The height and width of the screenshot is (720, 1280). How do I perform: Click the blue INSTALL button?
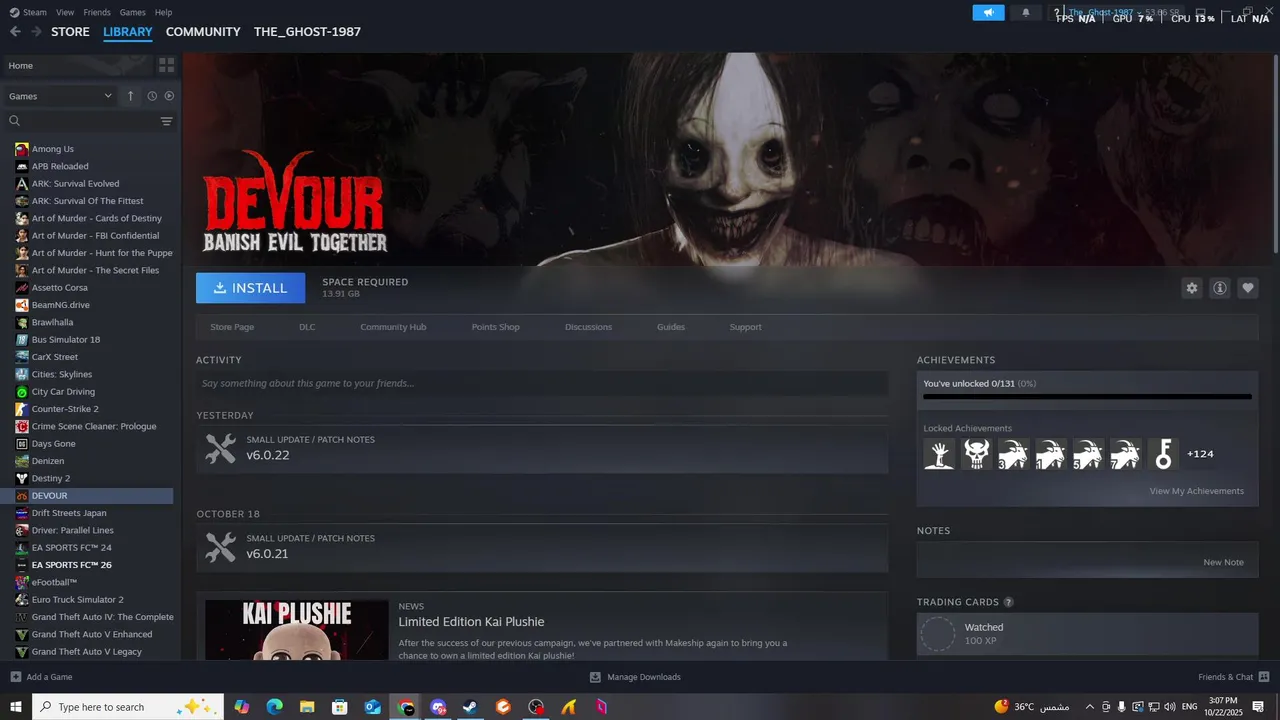[x=250, y=288]
